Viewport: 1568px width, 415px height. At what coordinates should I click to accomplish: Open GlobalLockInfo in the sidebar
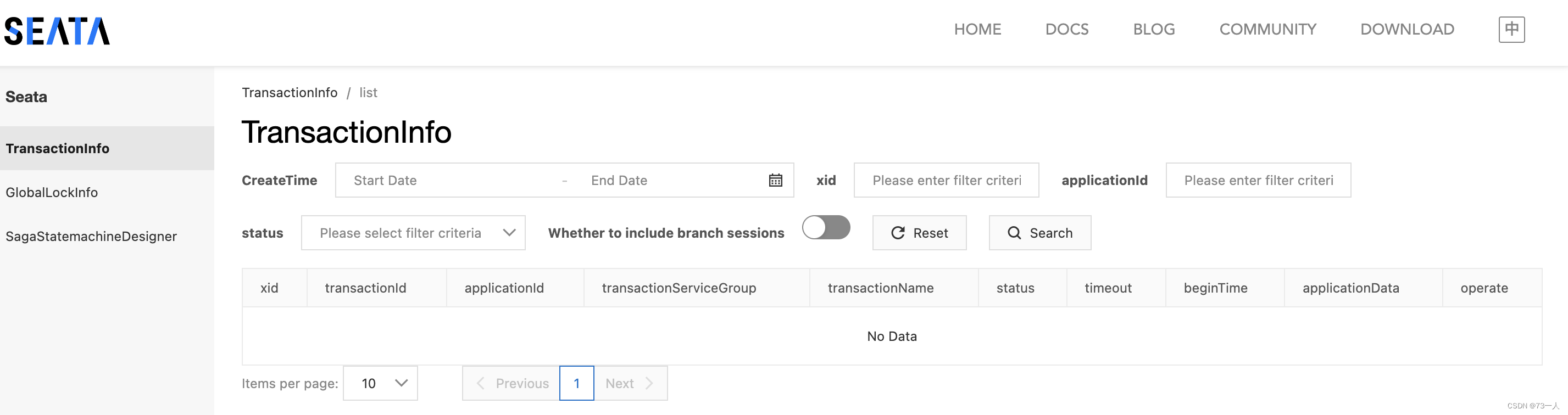coord(52,192)
